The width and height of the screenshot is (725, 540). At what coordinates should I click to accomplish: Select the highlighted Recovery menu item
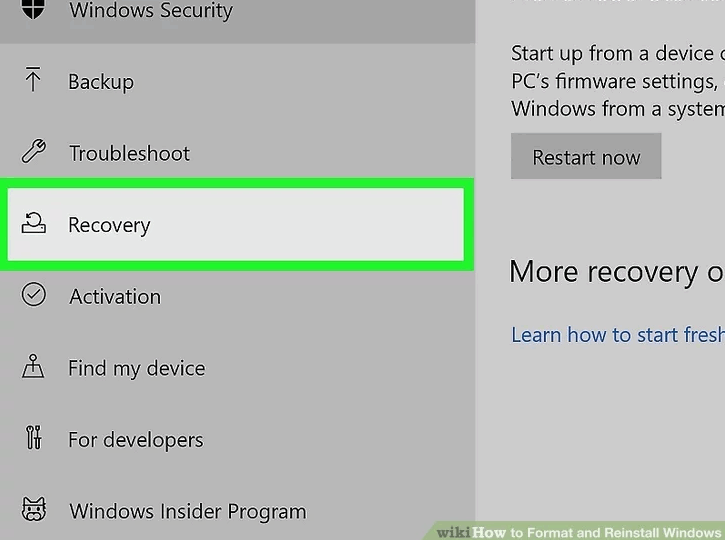point(236,224)
